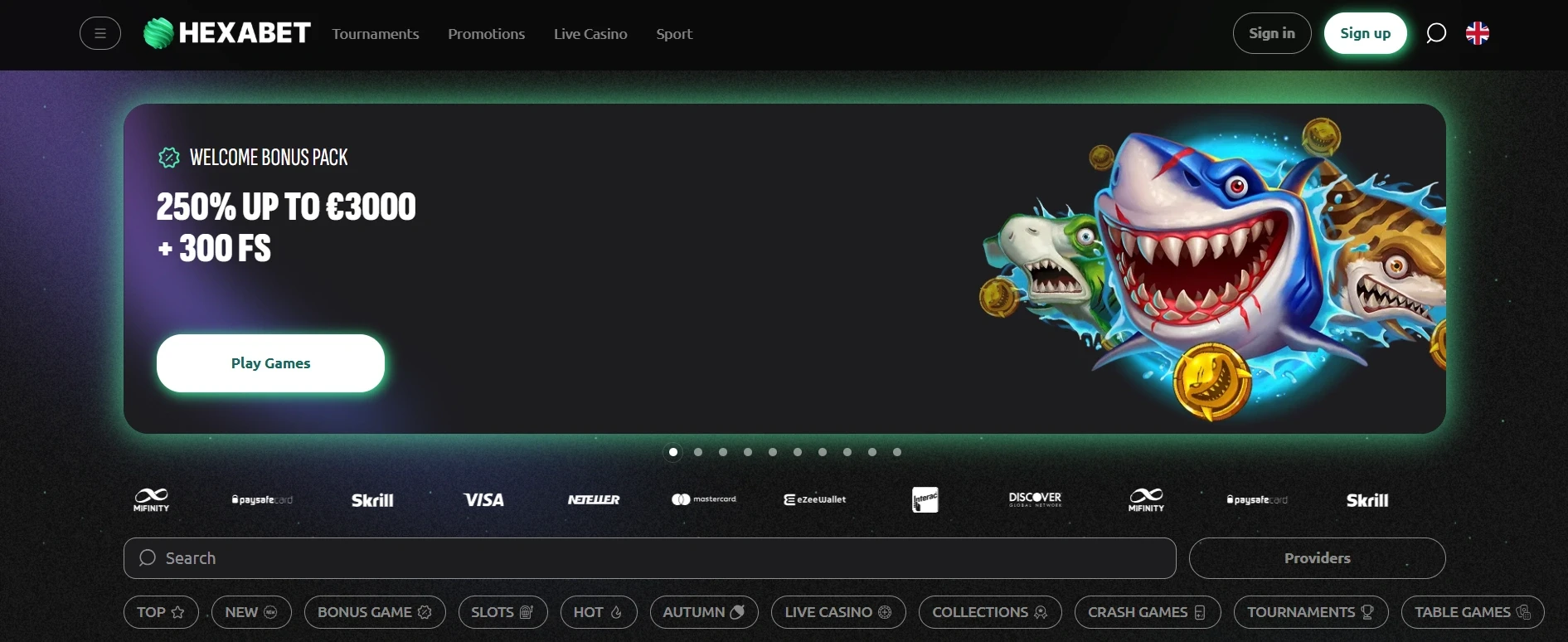Click the Hexabet logo

227,33
